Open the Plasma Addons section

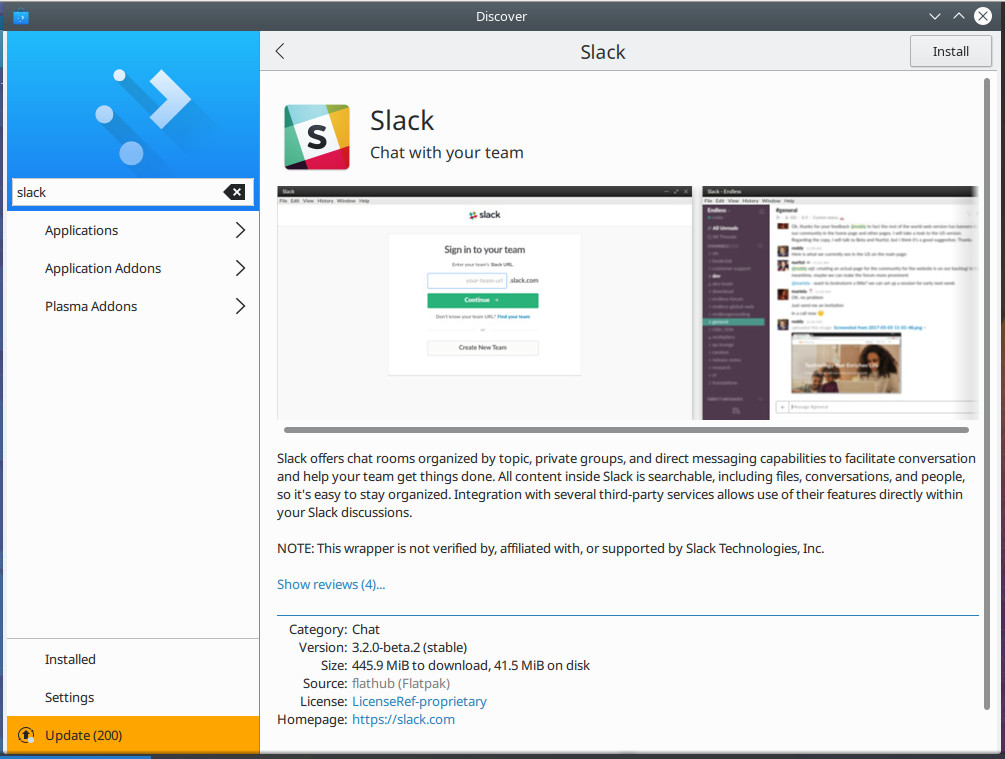pos(133,306)
